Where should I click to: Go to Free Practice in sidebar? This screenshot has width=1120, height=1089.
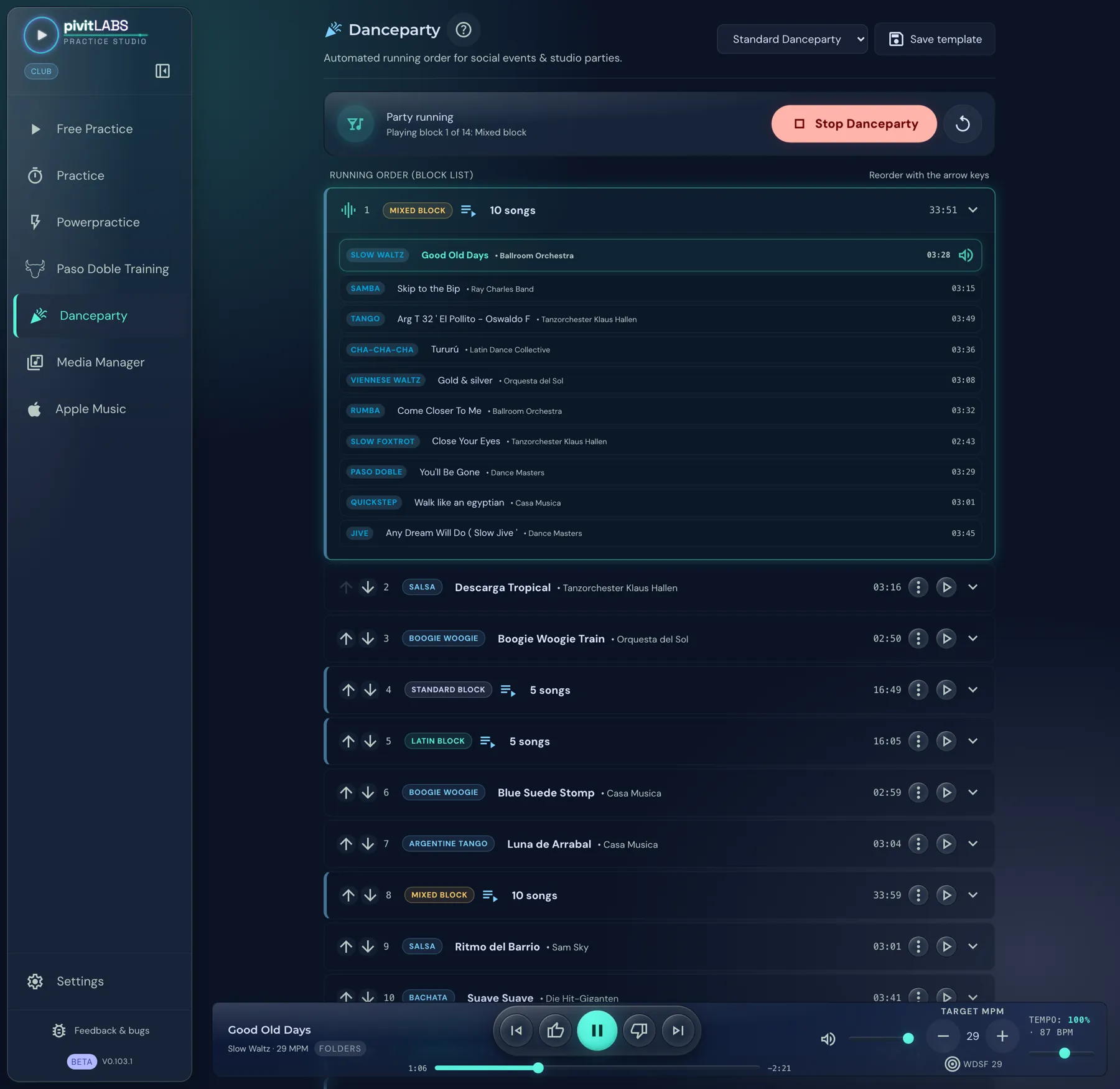[100, 129]
